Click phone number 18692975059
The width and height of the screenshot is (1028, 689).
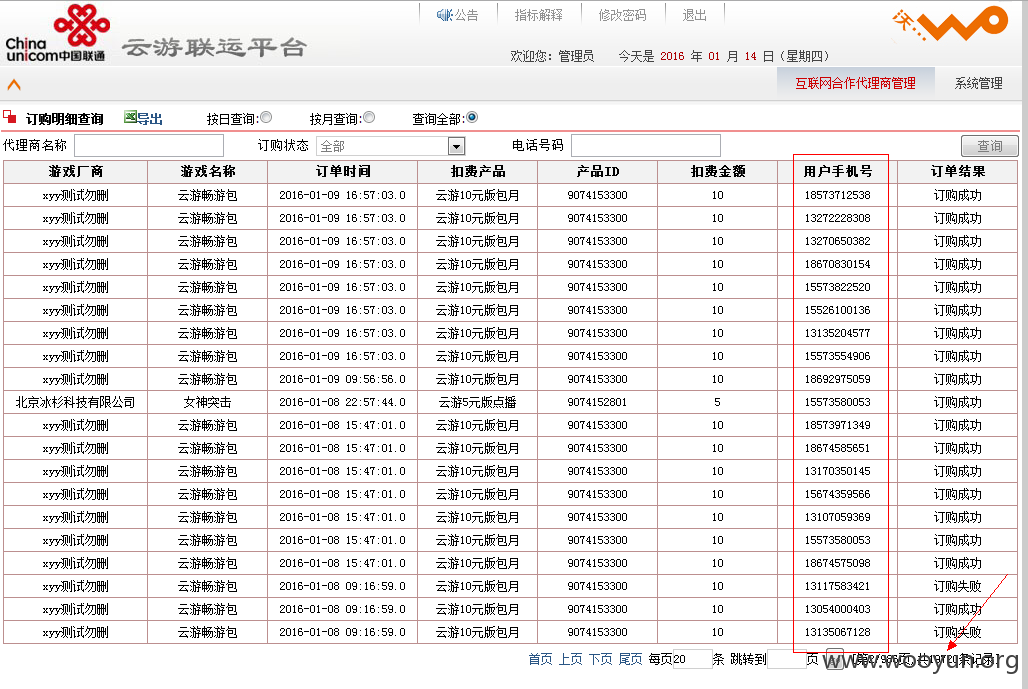pos(838,379)
